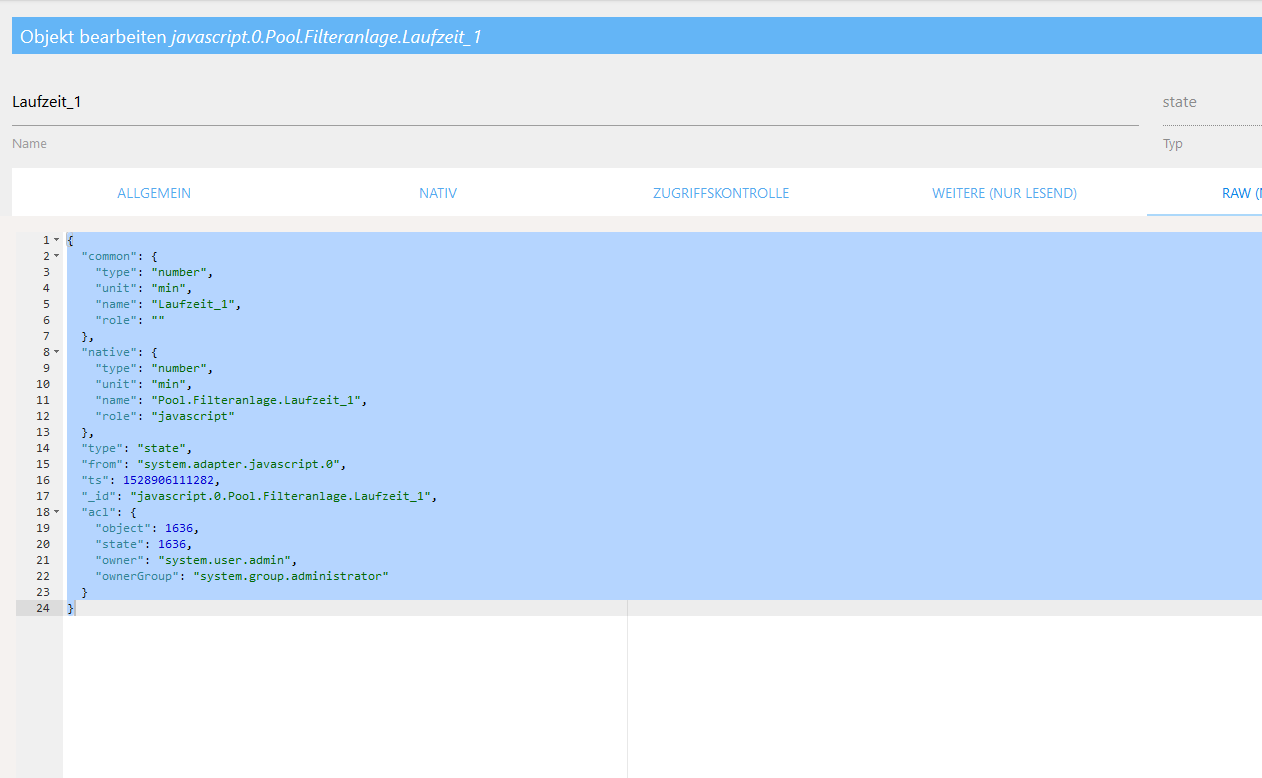Viewport: 1262px width, 778px height.
Task: Click the "state": 1636 line
Action: click(x=144, y=544)
